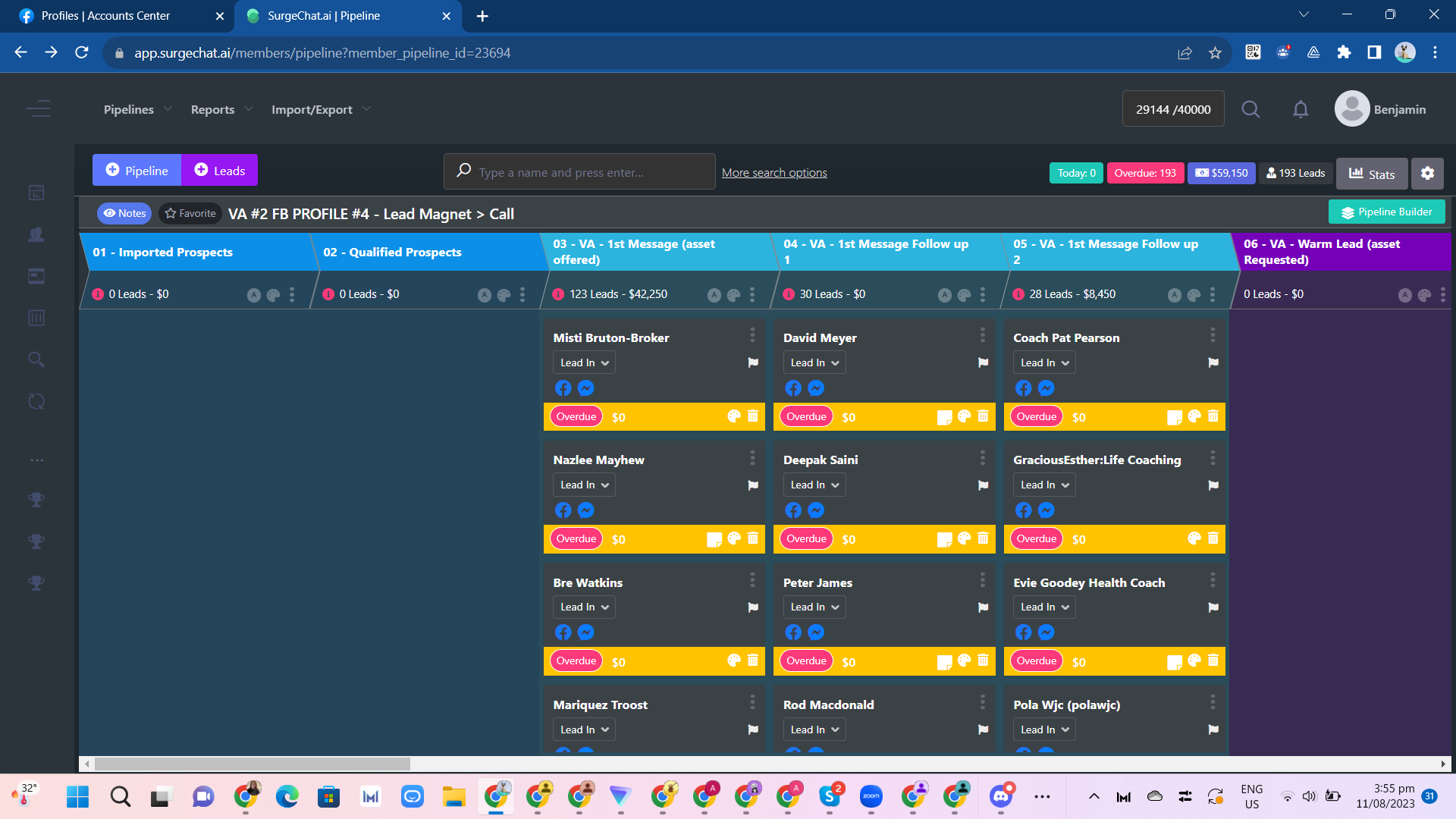Open the settings gear next to Stats

click(1427, 173)
